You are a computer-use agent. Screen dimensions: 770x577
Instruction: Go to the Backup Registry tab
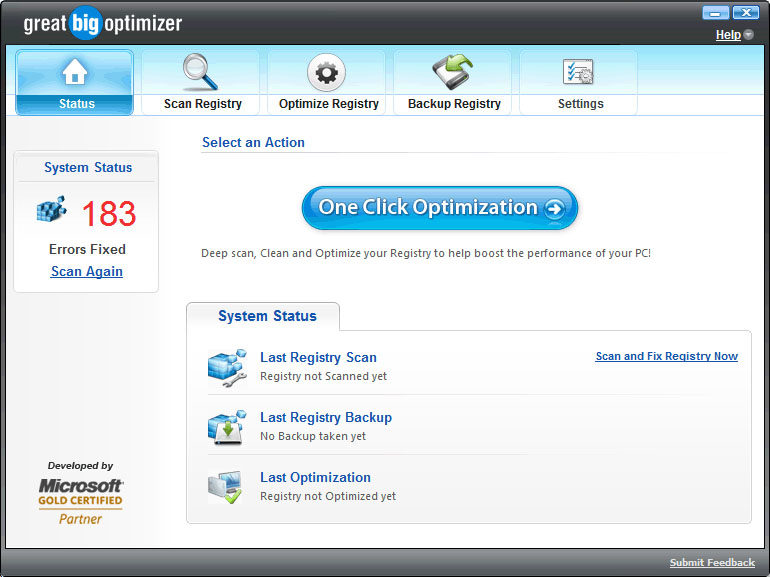click(x=452, y=82)
